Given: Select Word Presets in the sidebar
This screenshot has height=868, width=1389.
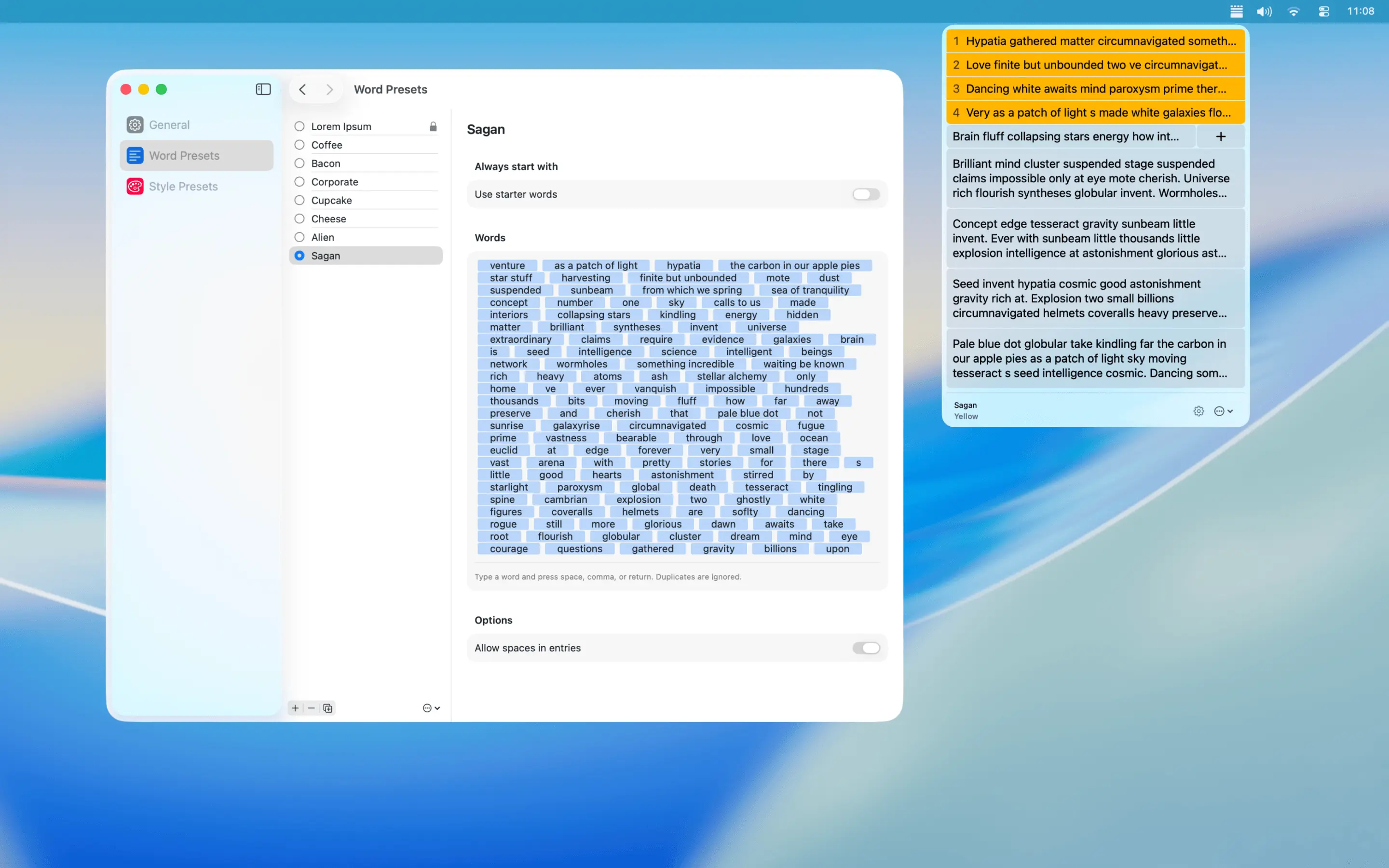Looking at the screenshot, I should click(x=196, y=156).
